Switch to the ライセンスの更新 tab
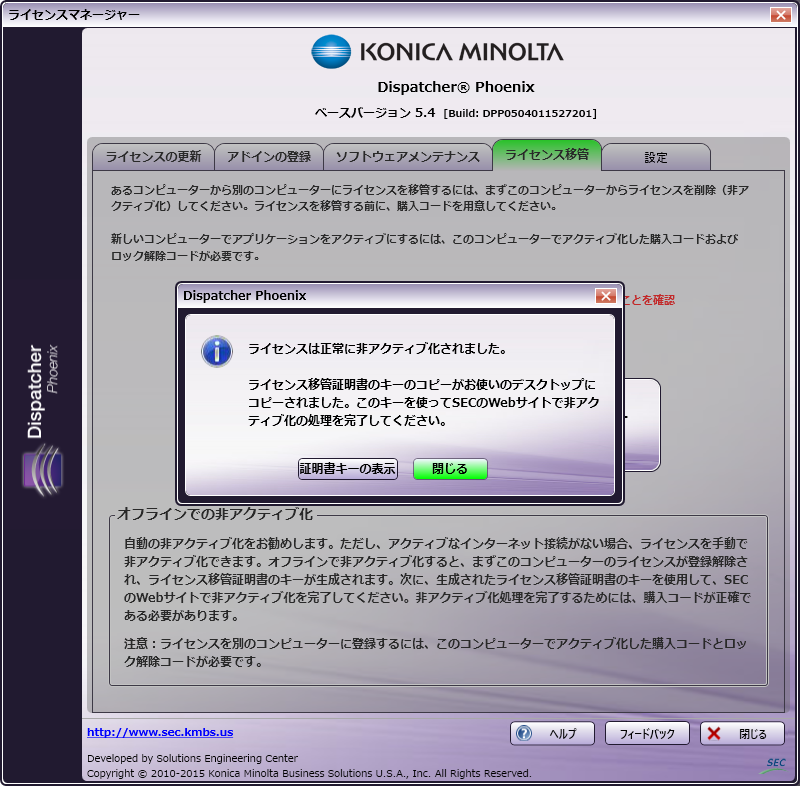The width and height of the screenshot is (800, 786). pos(153,157)
